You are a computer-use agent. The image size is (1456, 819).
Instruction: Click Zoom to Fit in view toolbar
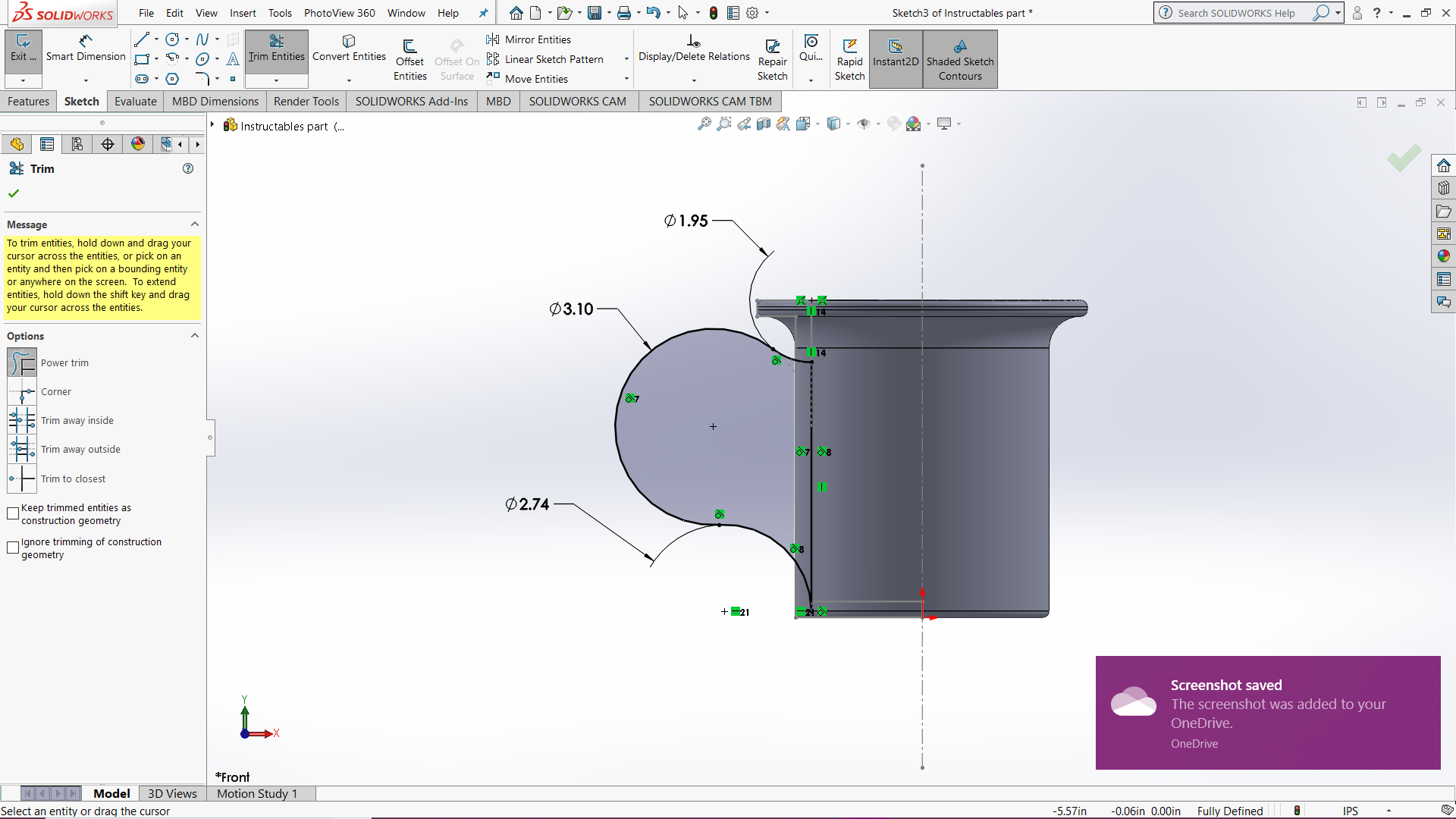tap(704, 123)
